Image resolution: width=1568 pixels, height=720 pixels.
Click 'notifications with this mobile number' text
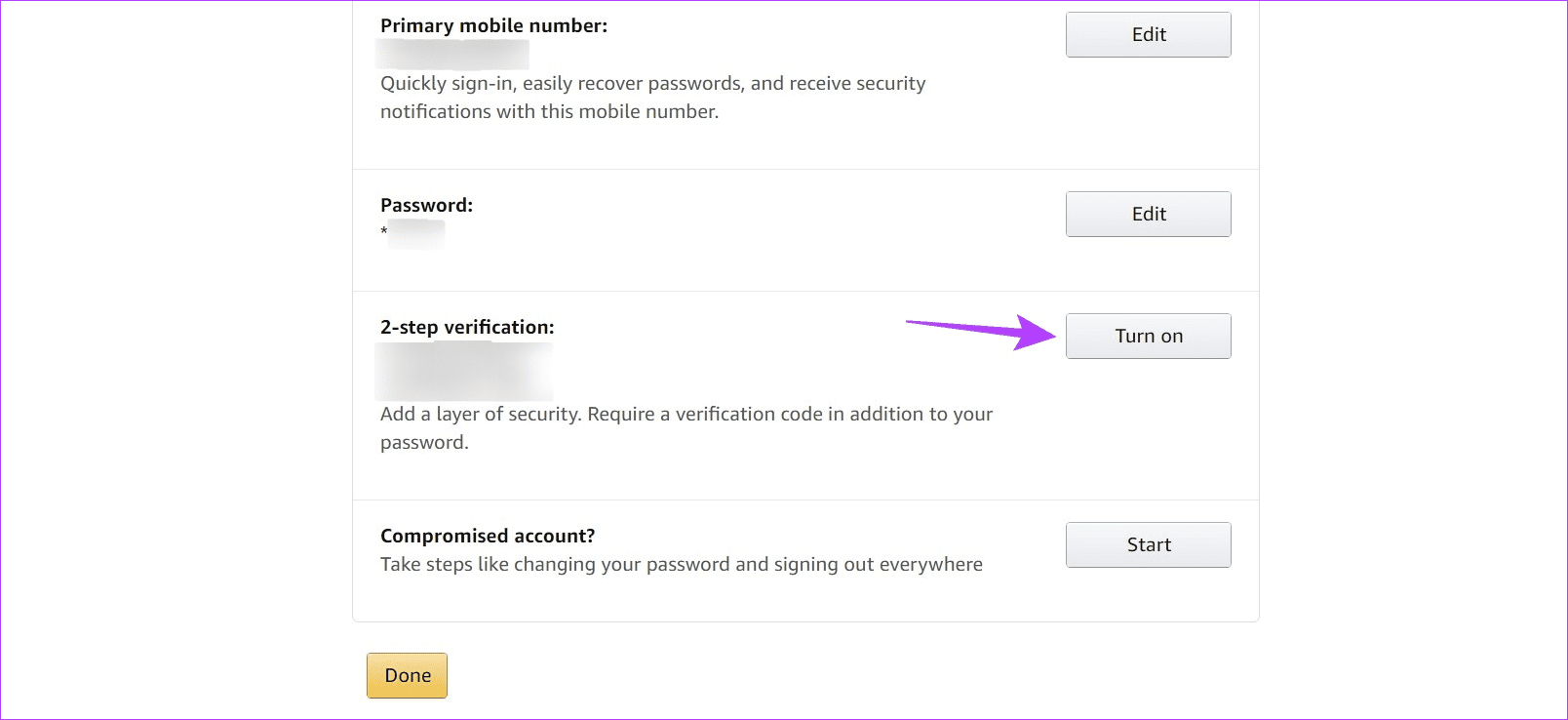click(x=549, y=111)
